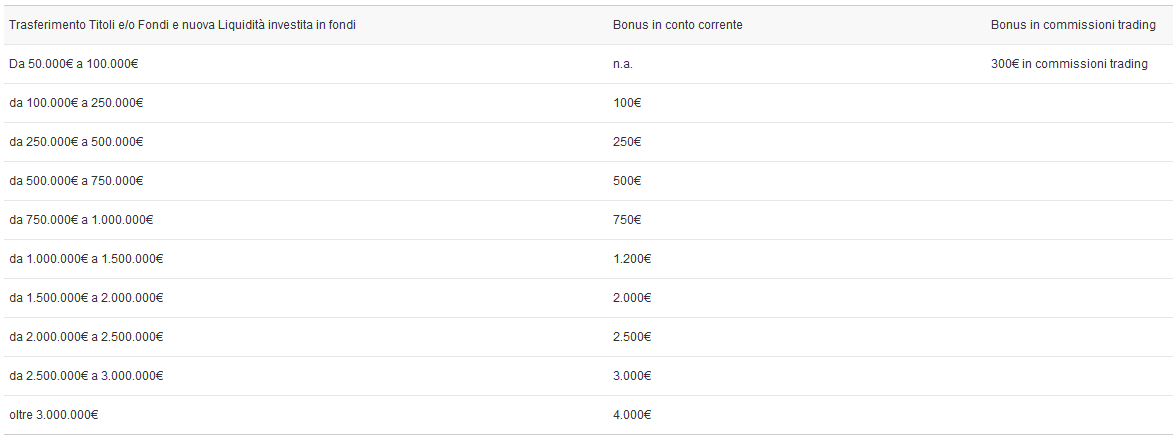The width and height of the screenshot is (1173, 440).
Task: Click the 'da 1.500.000€ a 2.000.000€' row label
Action: [86, 298]
